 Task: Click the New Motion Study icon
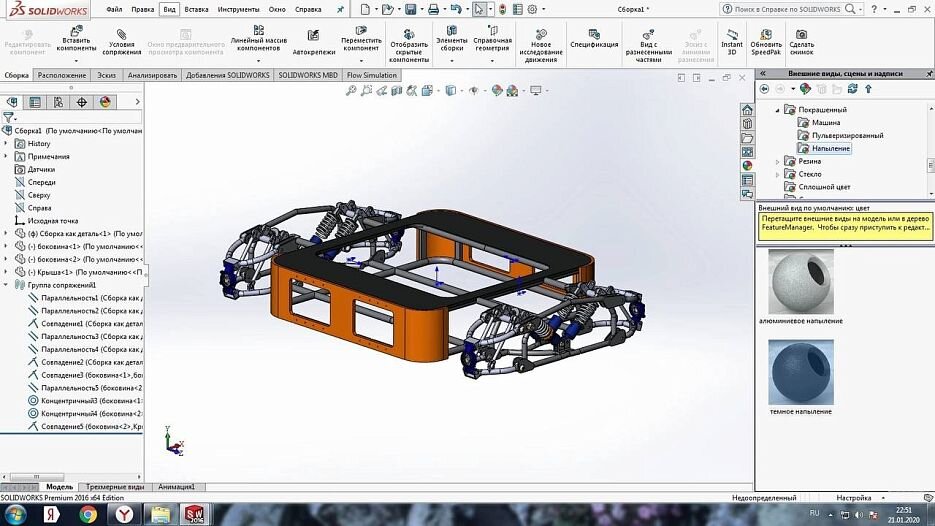[x=541, y=34]
